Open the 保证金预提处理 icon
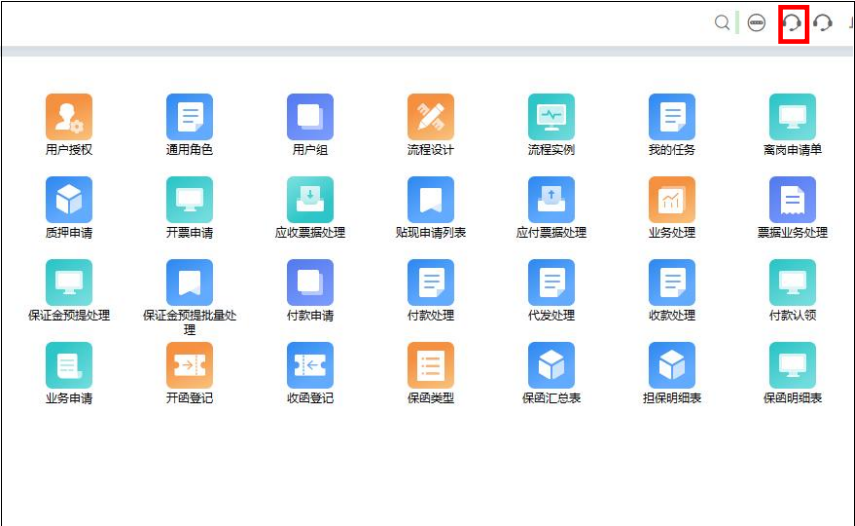Screen dimensions: 855x526 point(69,282)
